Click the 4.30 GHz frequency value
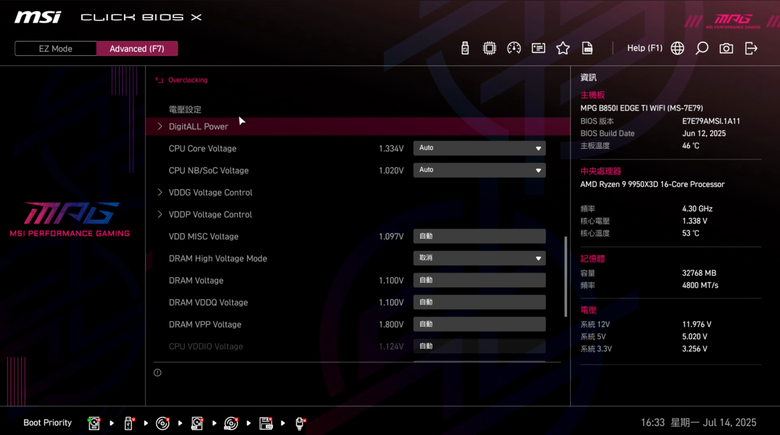780x435 pixels. click(x=697, y=209)
